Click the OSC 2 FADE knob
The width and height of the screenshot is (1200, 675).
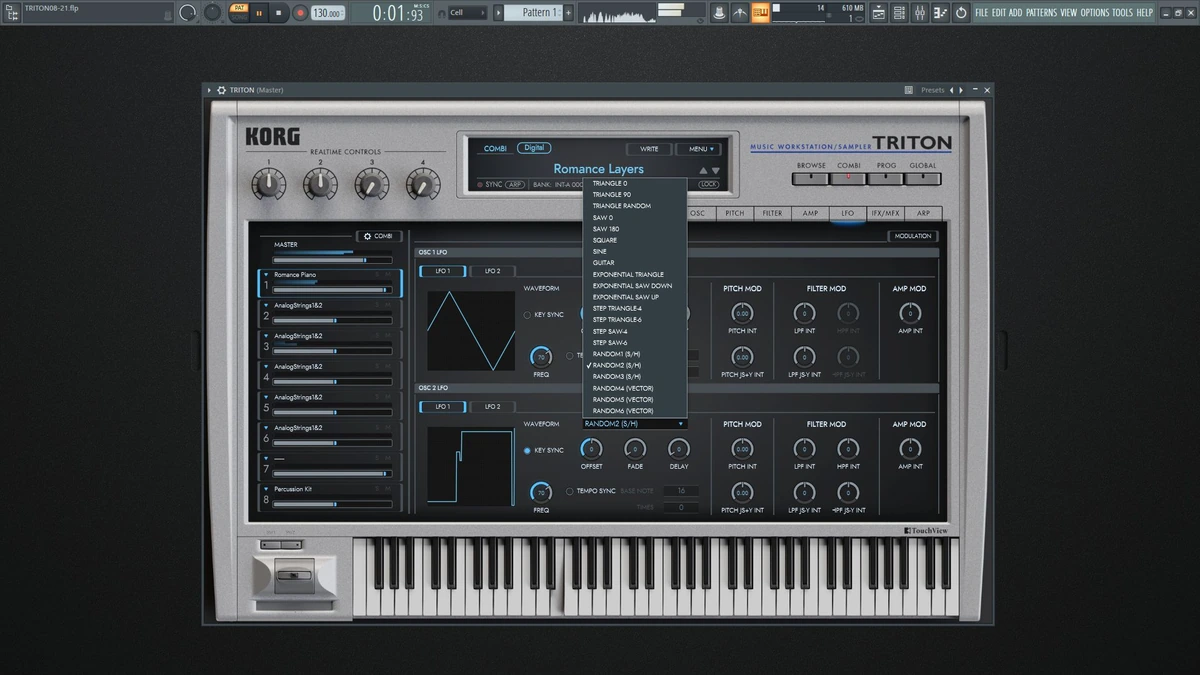[635, 449]
